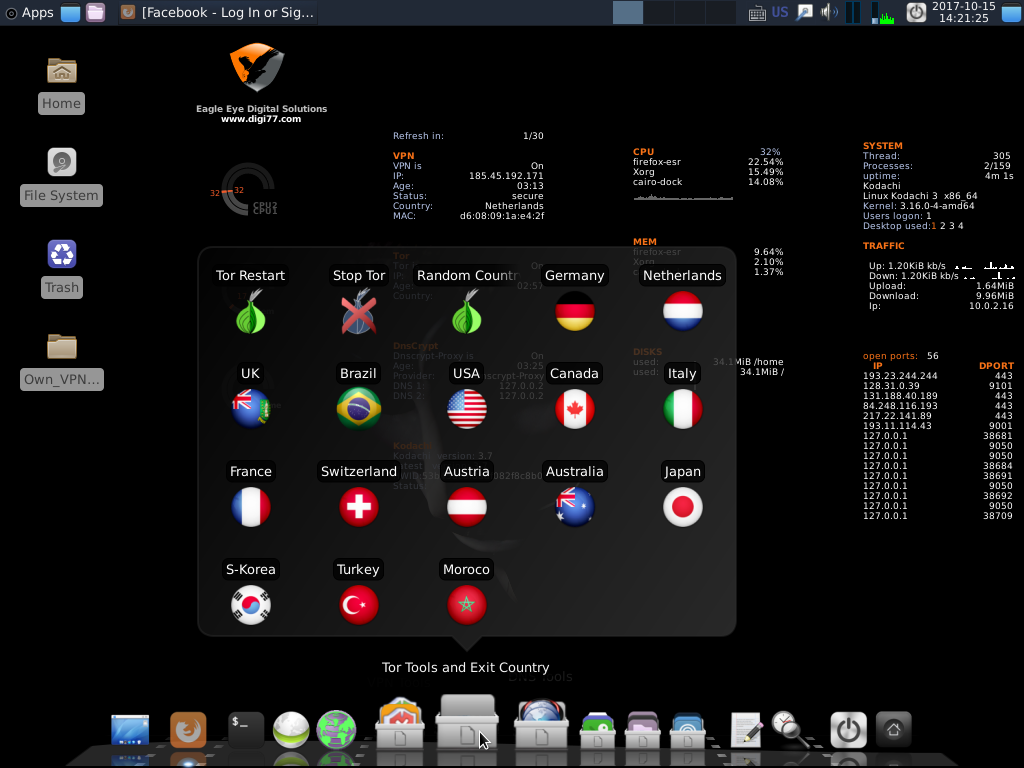Click the VPN IP value 185.45.192.171
The height and width of the screenshot is (768, 1024).
506,176
